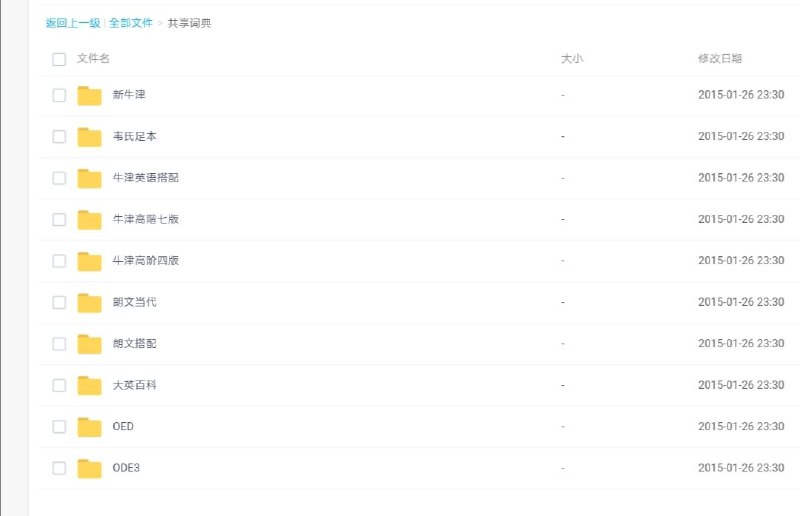Select the modified date of ODE3 row
The height and width of the screenshot is (516, 800).
pyautogui.click(x=741, y=468)
